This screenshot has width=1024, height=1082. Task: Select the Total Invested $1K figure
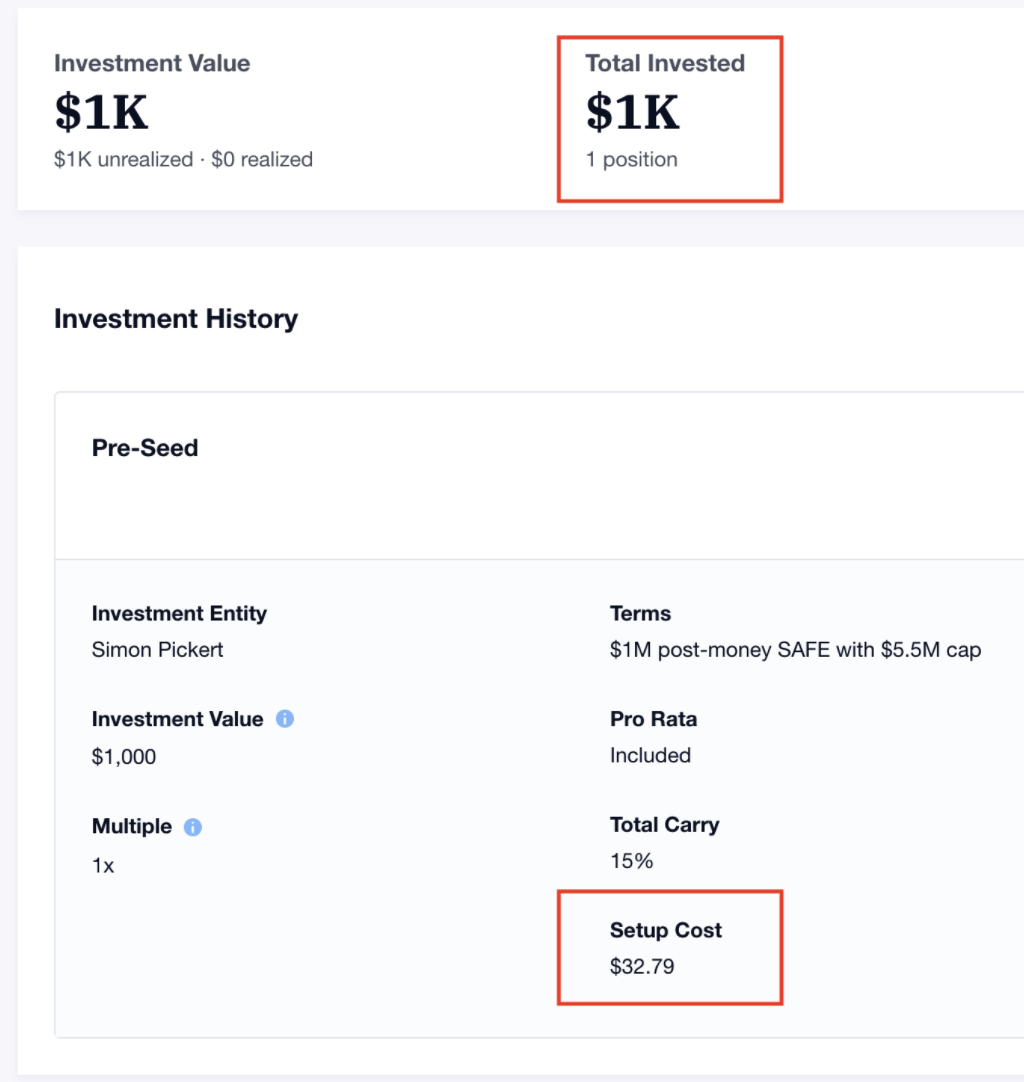[633, 112]
